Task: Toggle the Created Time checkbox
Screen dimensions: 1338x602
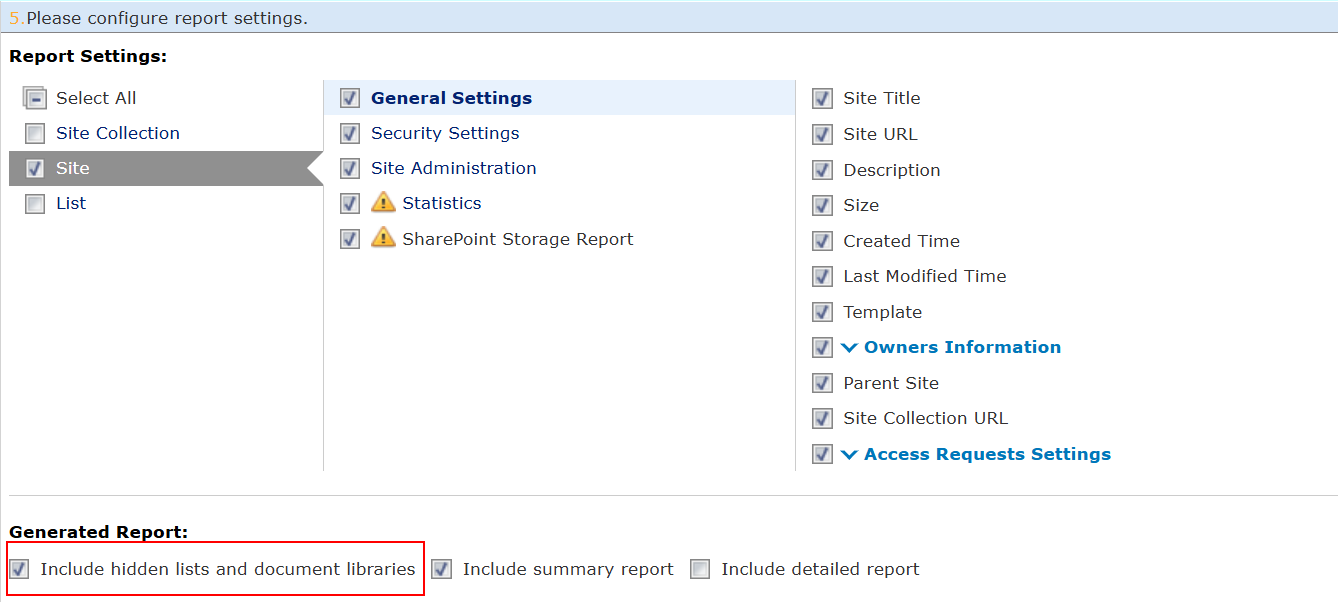Action: 821,240
